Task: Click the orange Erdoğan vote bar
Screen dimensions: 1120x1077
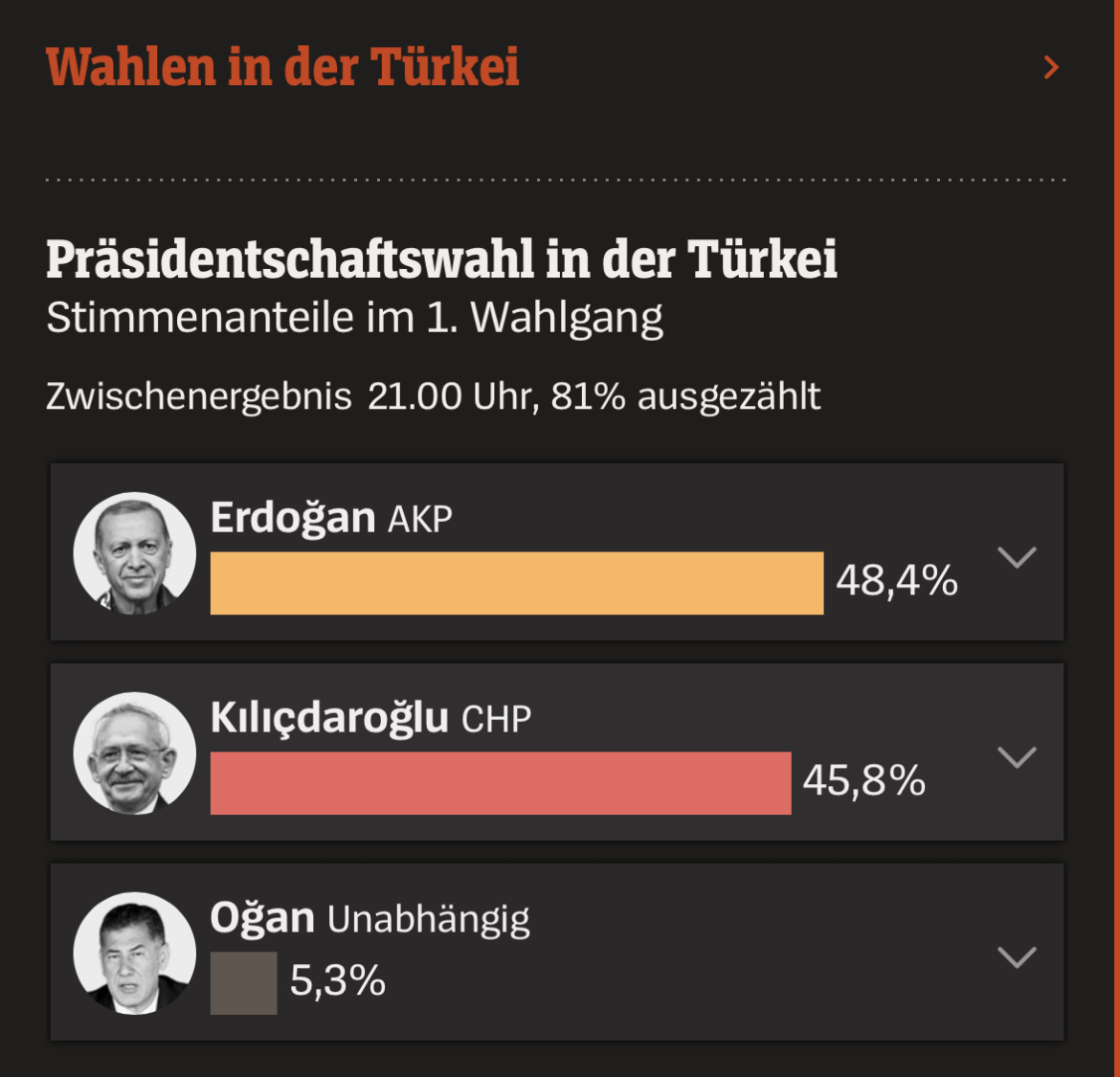Action: click(x=516, y=583)
